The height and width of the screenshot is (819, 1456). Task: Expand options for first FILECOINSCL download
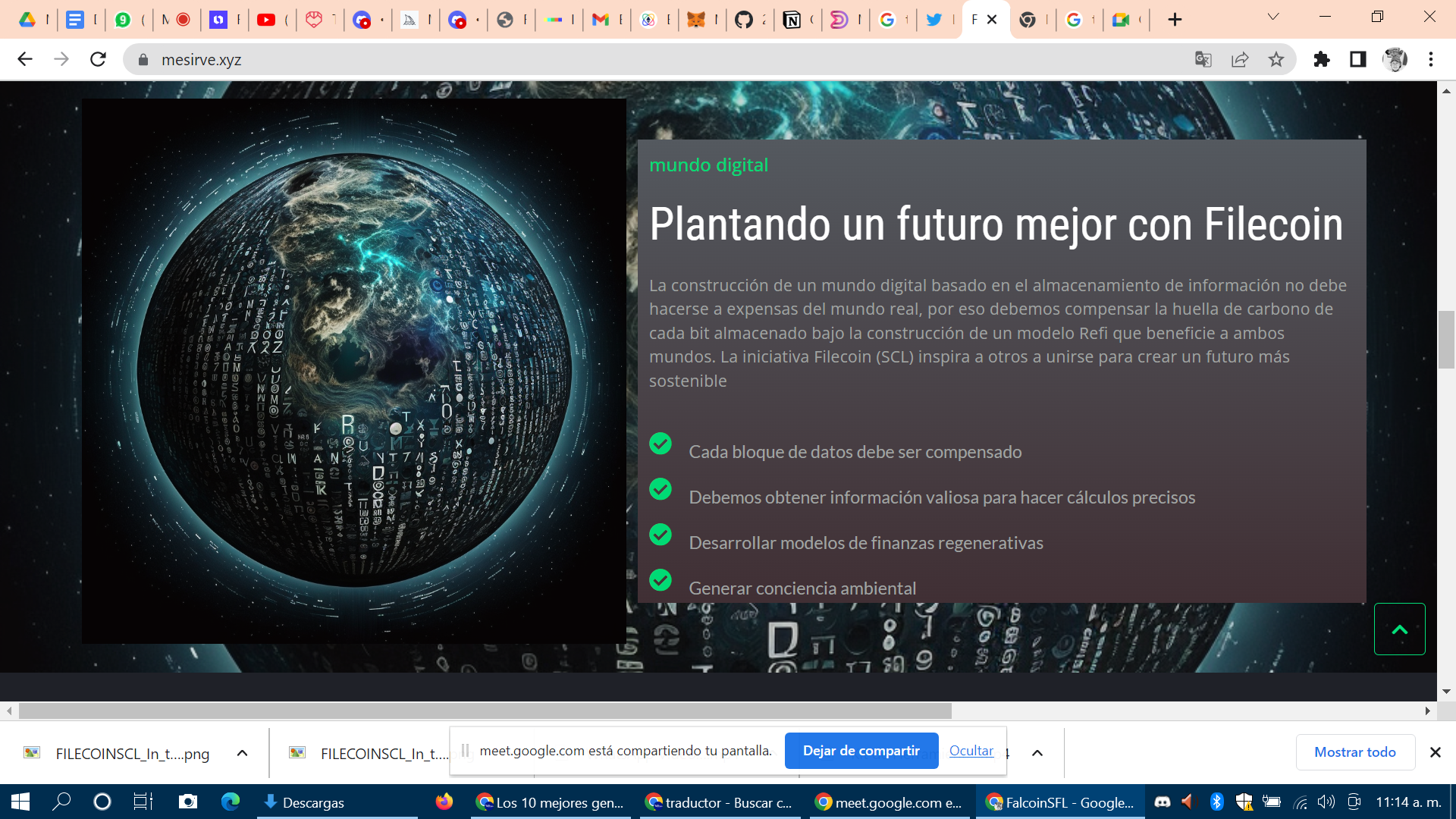pos(243,753)
